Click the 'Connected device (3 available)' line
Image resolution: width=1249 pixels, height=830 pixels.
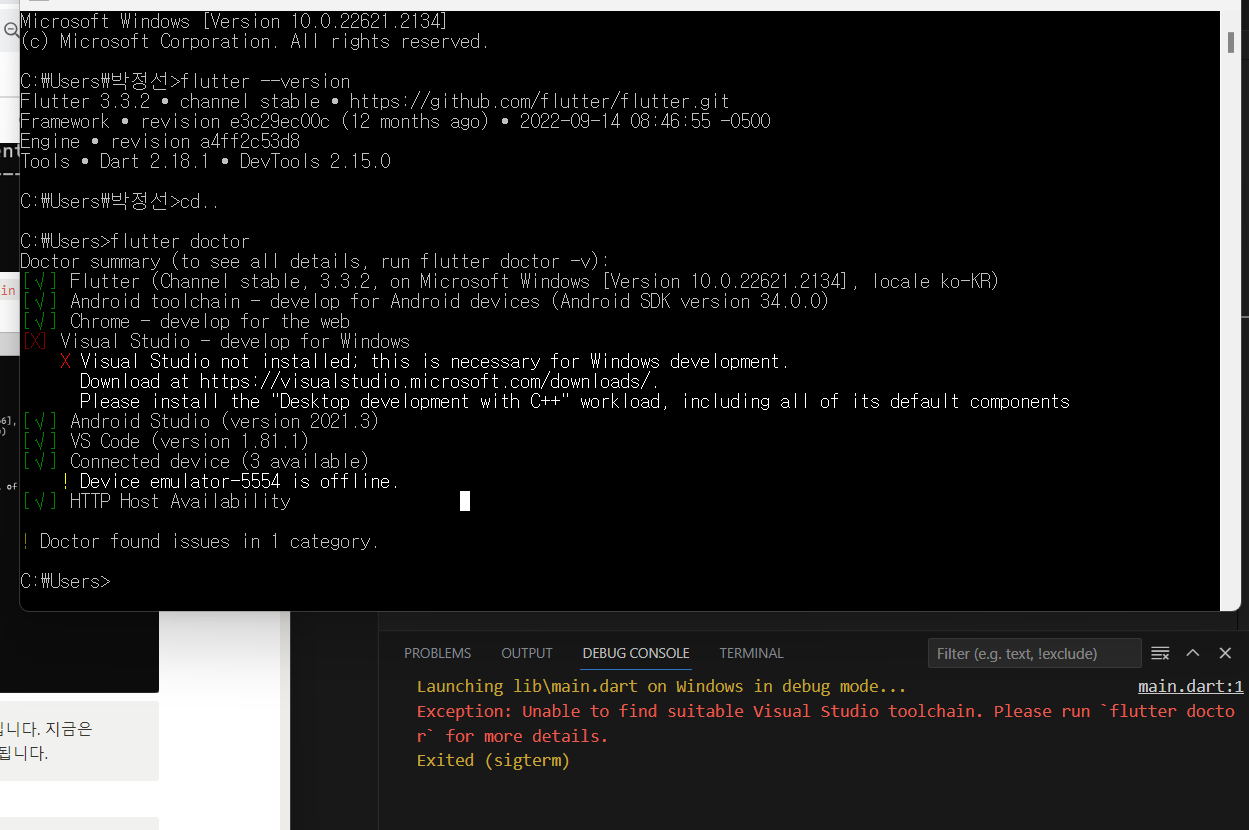(x=195, y=461)
